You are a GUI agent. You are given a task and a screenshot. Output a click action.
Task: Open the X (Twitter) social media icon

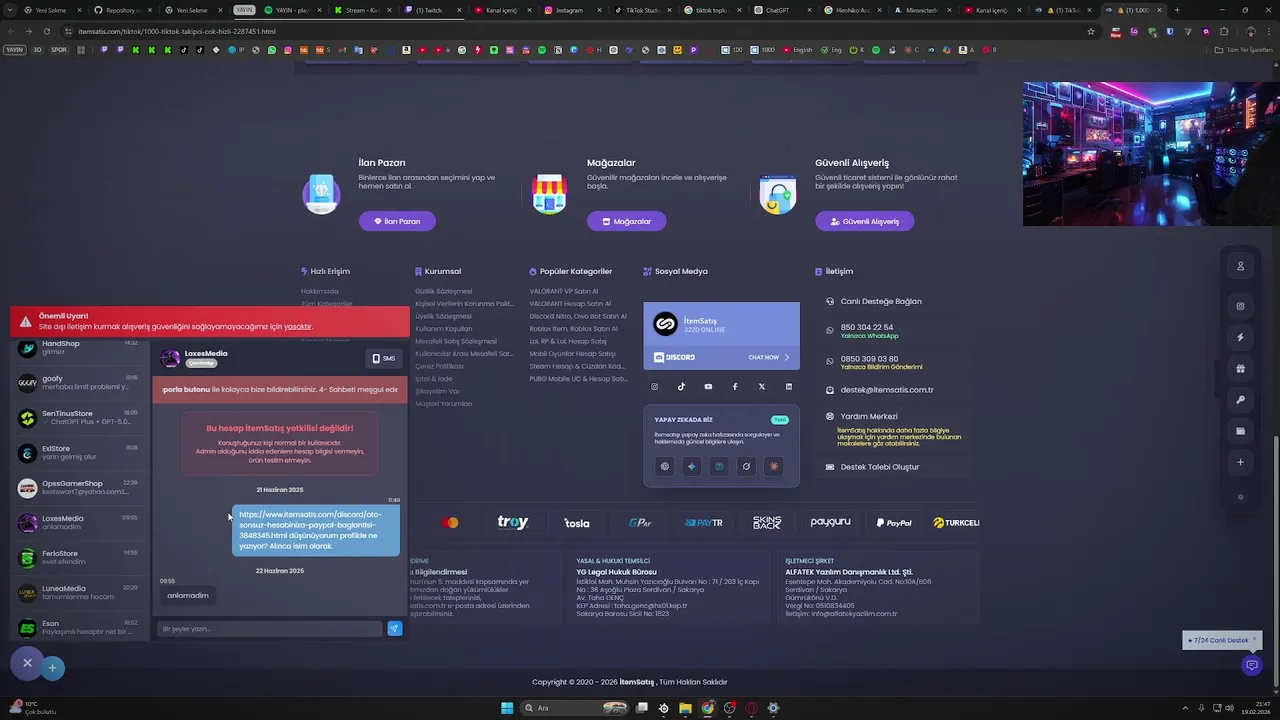pos(762,386)
